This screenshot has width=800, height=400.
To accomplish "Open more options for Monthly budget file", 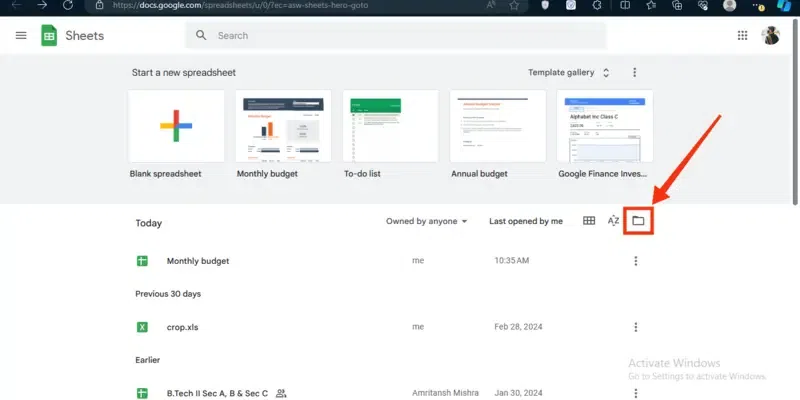I will click(635, 261).
